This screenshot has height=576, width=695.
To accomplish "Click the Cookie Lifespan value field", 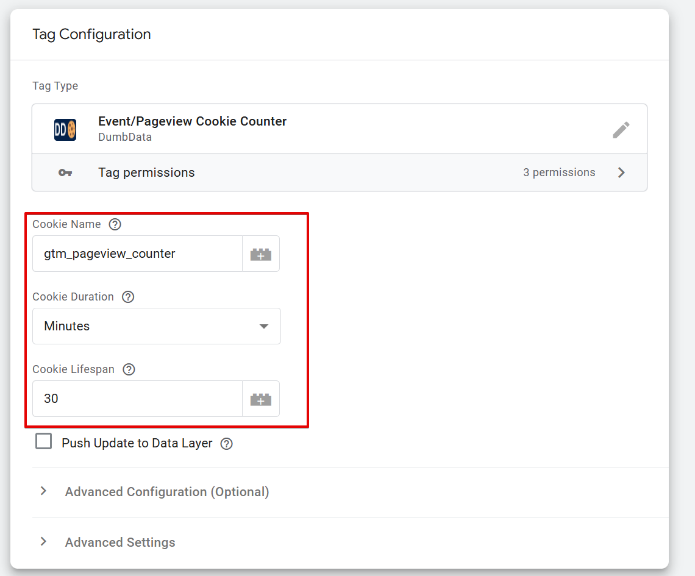I will coord(137,399).
